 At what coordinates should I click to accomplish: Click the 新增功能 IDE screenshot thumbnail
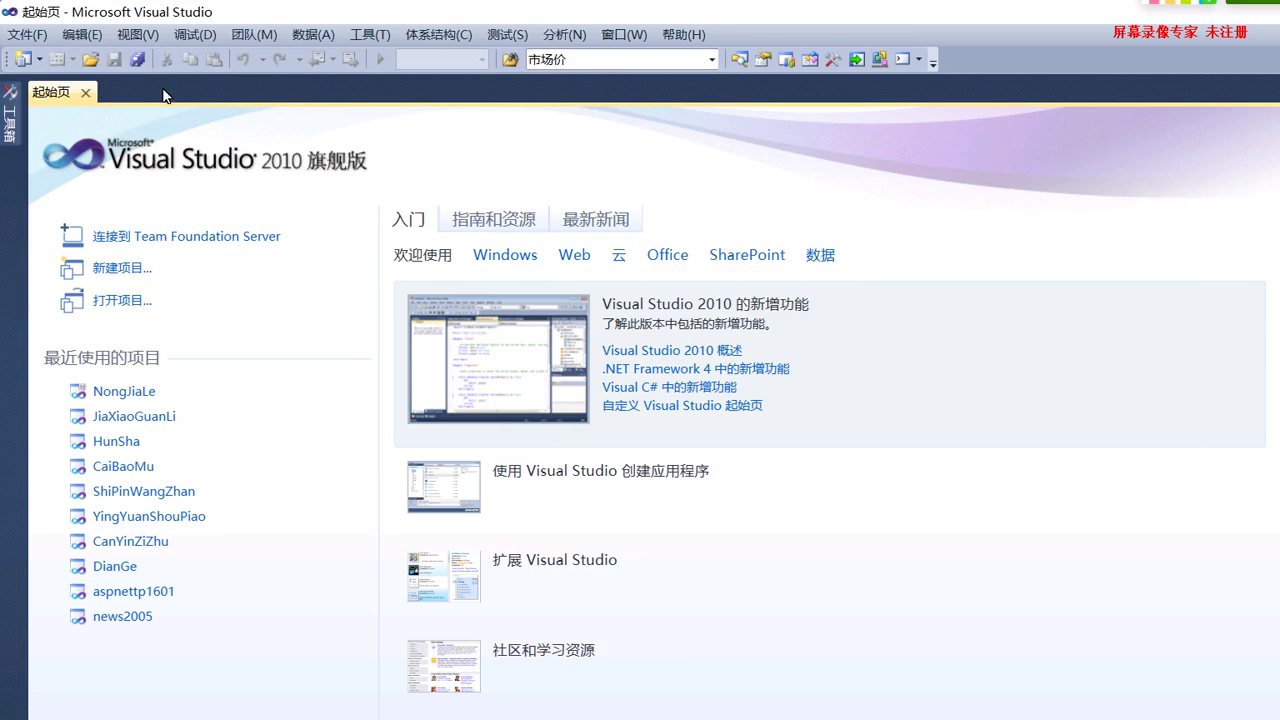[498, 358]
